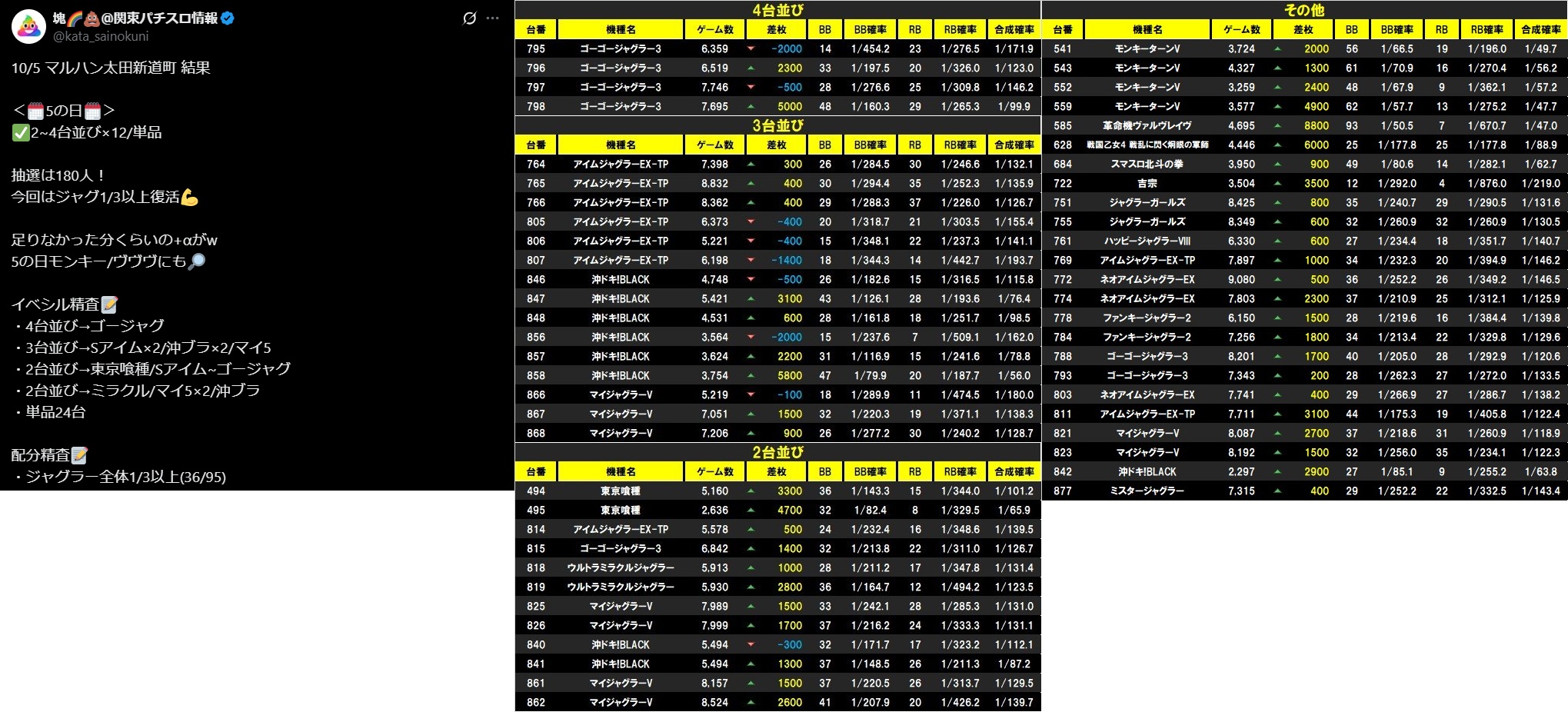This screenshot has width=1568, height=712.
Task: Click the 台番 header in the 3台並び table
Action: point(536,145)
